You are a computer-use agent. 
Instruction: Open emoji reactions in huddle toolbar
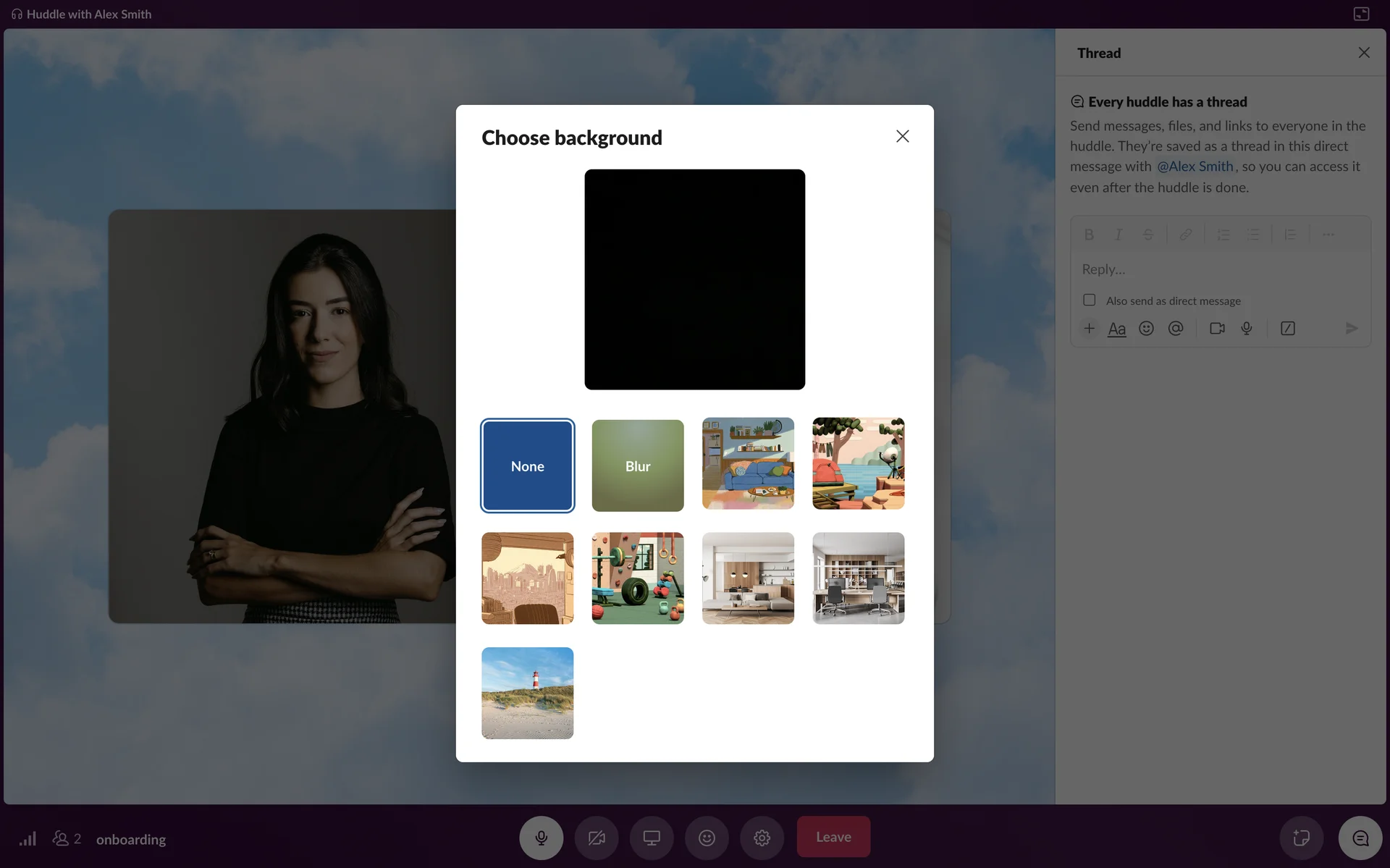pyautogui.click(x=707, y=838)
